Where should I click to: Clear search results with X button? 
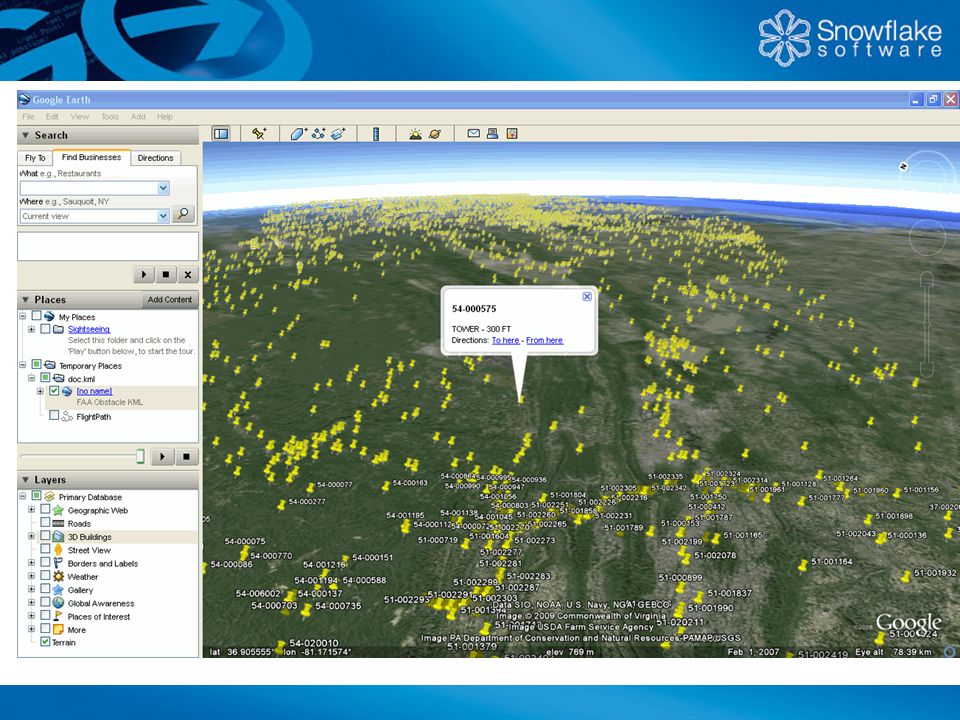coord(188,274)
